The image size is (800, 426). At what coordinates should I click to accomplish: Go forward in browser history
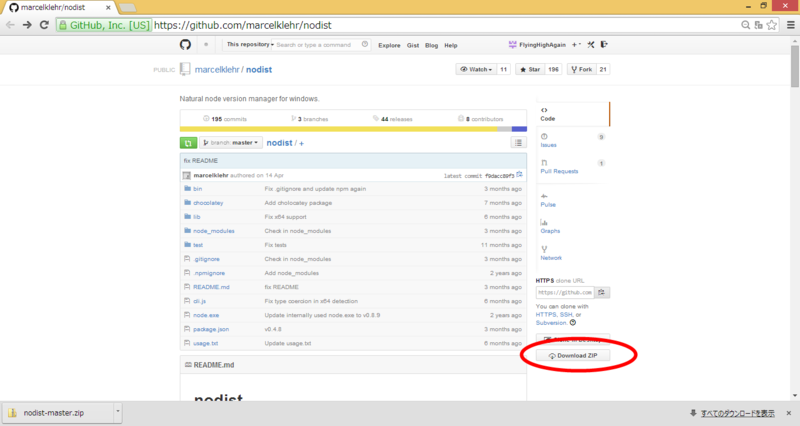tap(27, 25)
